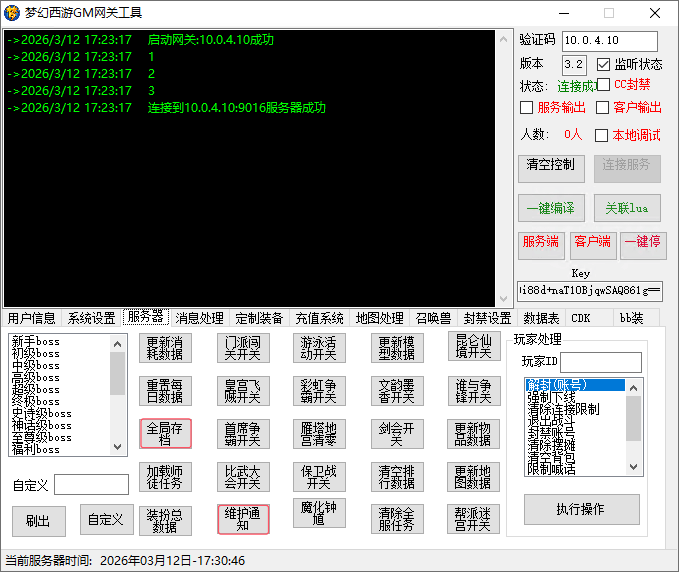
Task: Click the 关联lua button
Action: point(627,208)
